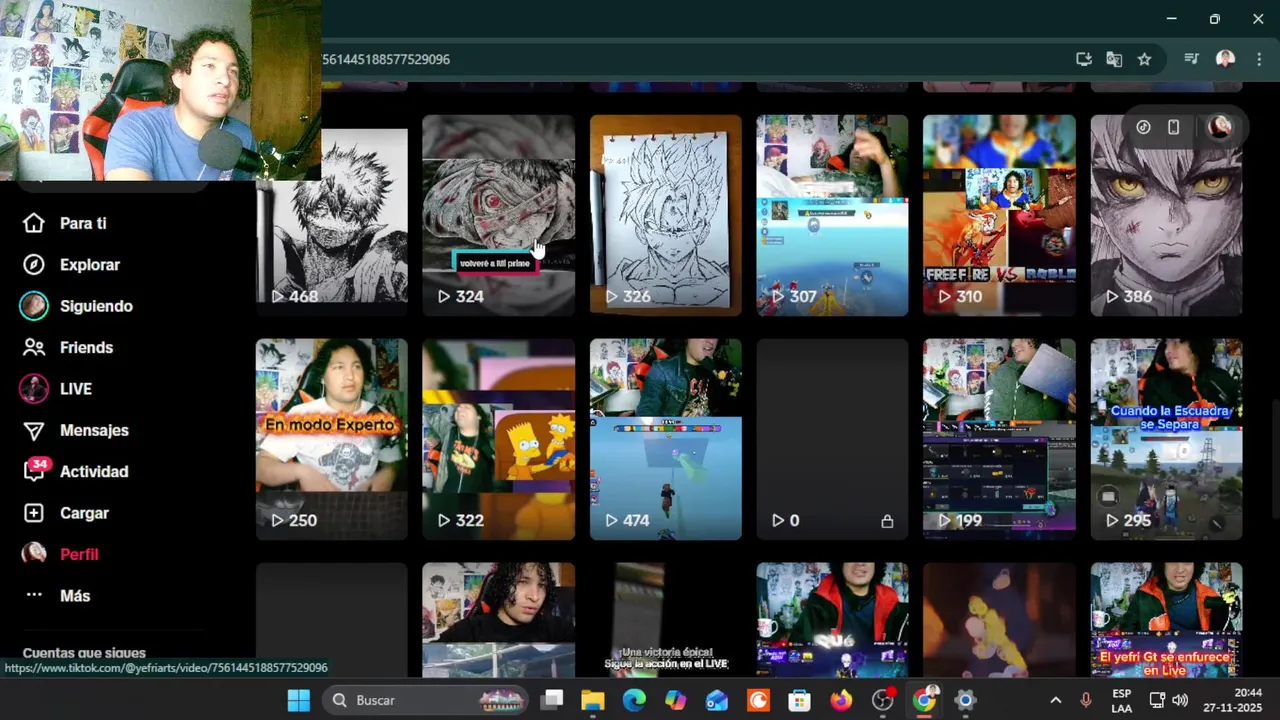1280x720 pixels.
Task: Open the Simpsons video with 322 views
Action: pos(499,439)
